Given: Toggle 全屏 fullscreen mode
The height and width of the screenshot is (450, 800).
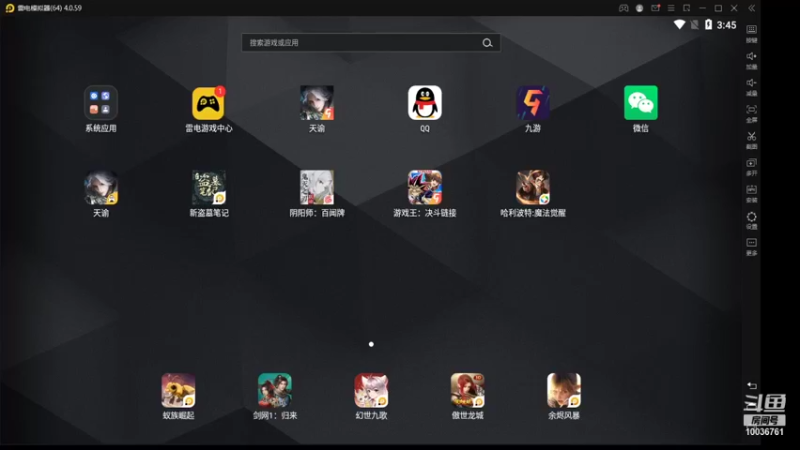Looking at the screenshot, I should click(752, 113).
